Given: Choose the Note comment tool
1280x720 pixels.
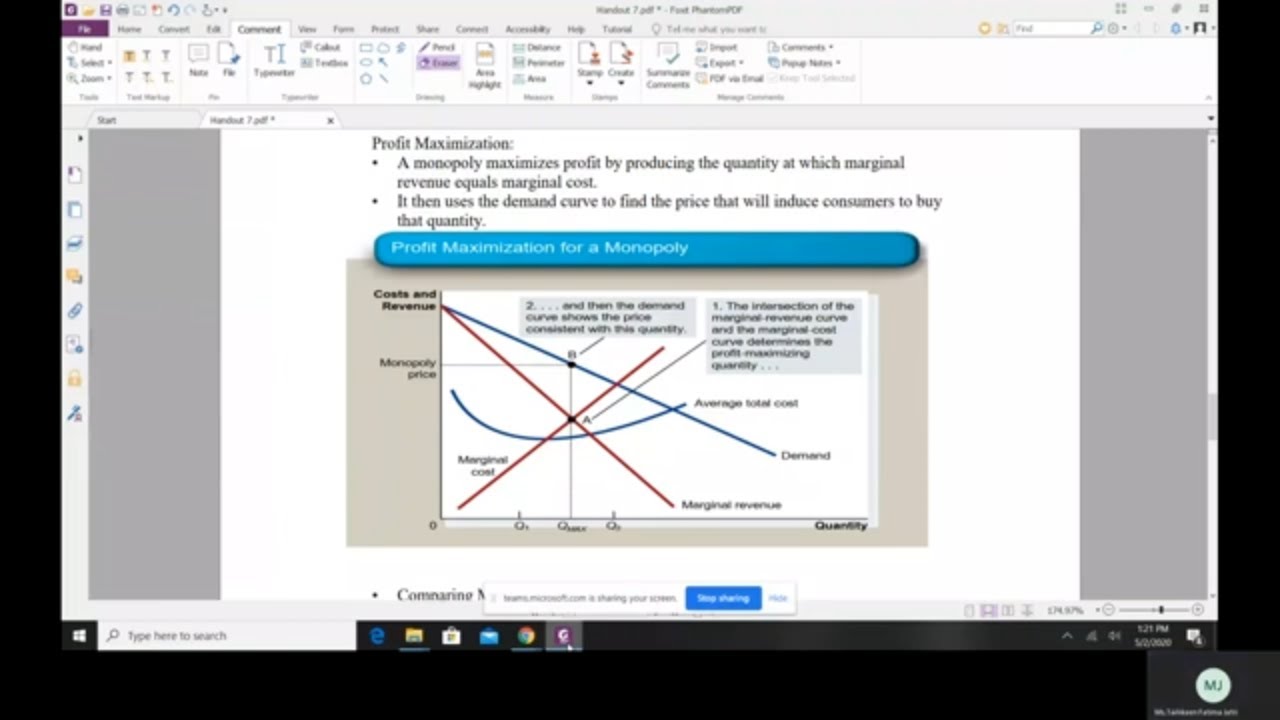Looking at the screenshot, I should [x=198, y=60].
